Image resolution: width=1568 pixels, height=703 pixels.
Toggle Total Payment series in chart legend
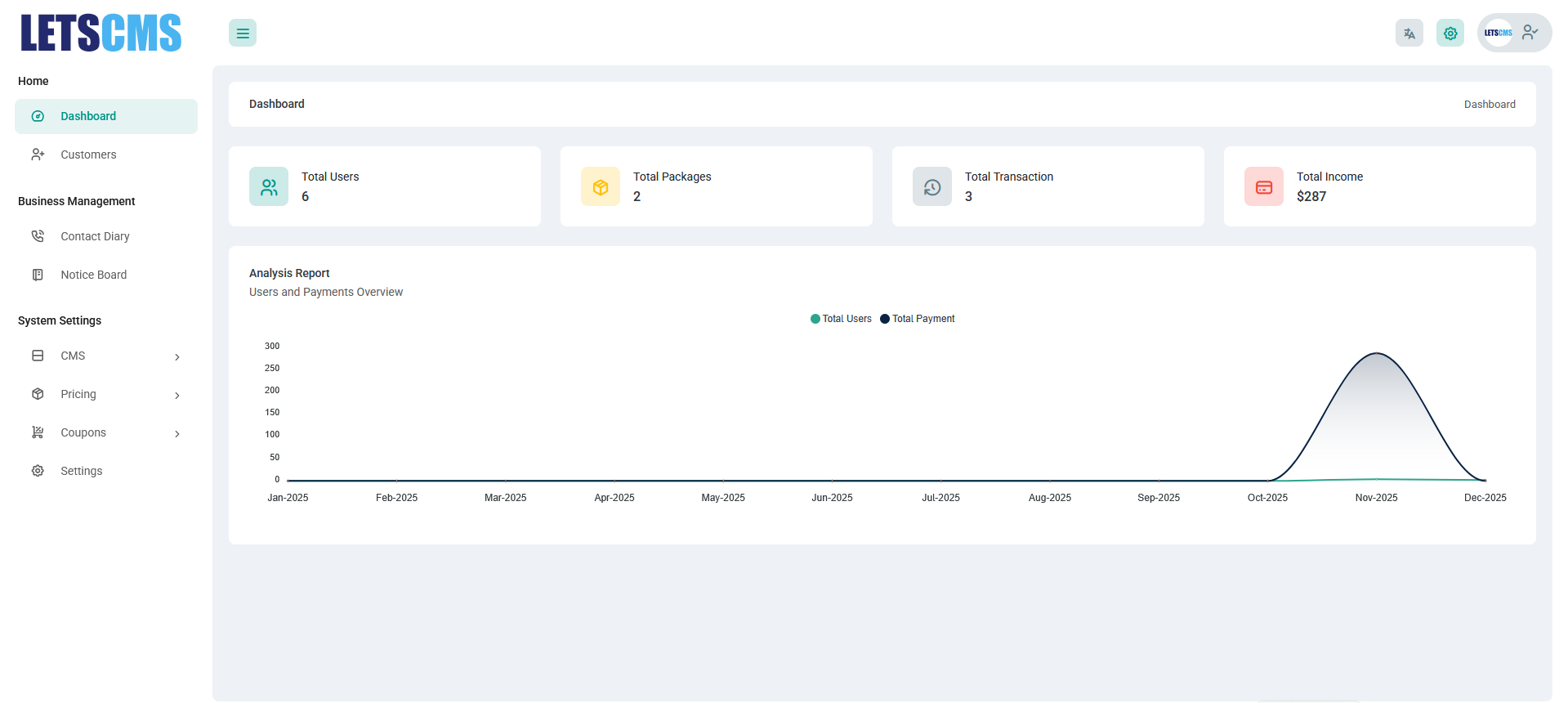pos(918,319)
